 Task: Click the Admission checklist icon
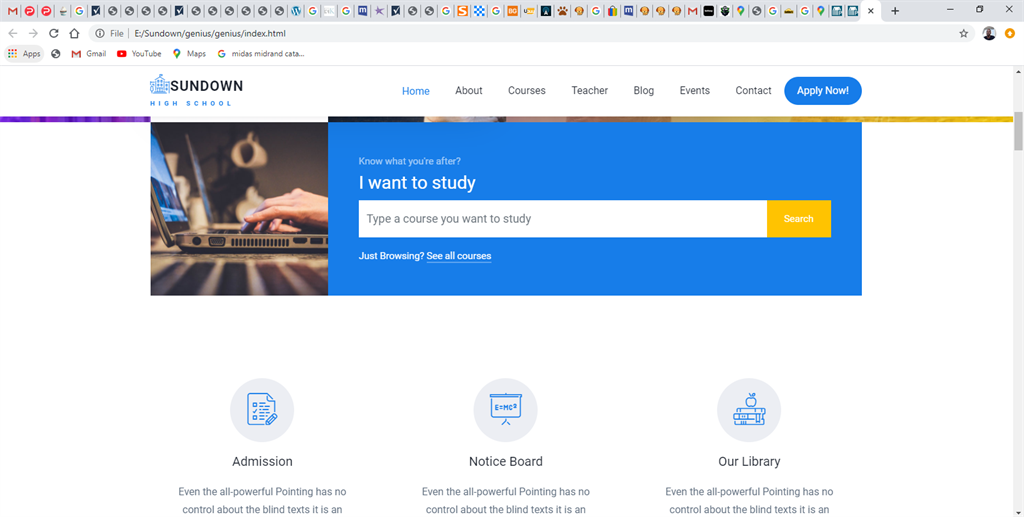click(x=262, y=410)
